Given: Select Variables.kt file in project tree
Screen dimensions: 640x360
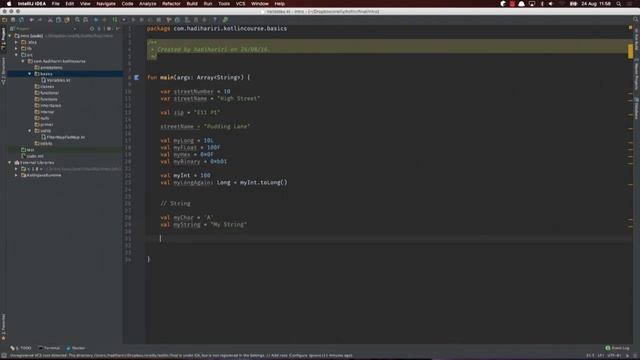Looking at the screenshot, I should click(x=56, y=80).
